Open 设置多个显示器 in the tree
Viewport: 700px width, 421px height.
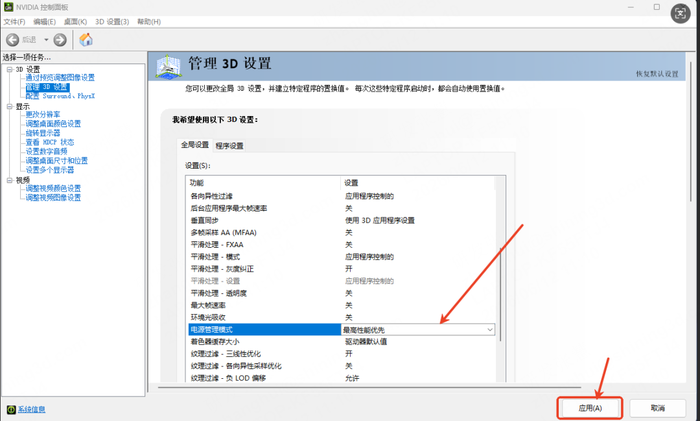pyautogui.click(x=50, y=170)
